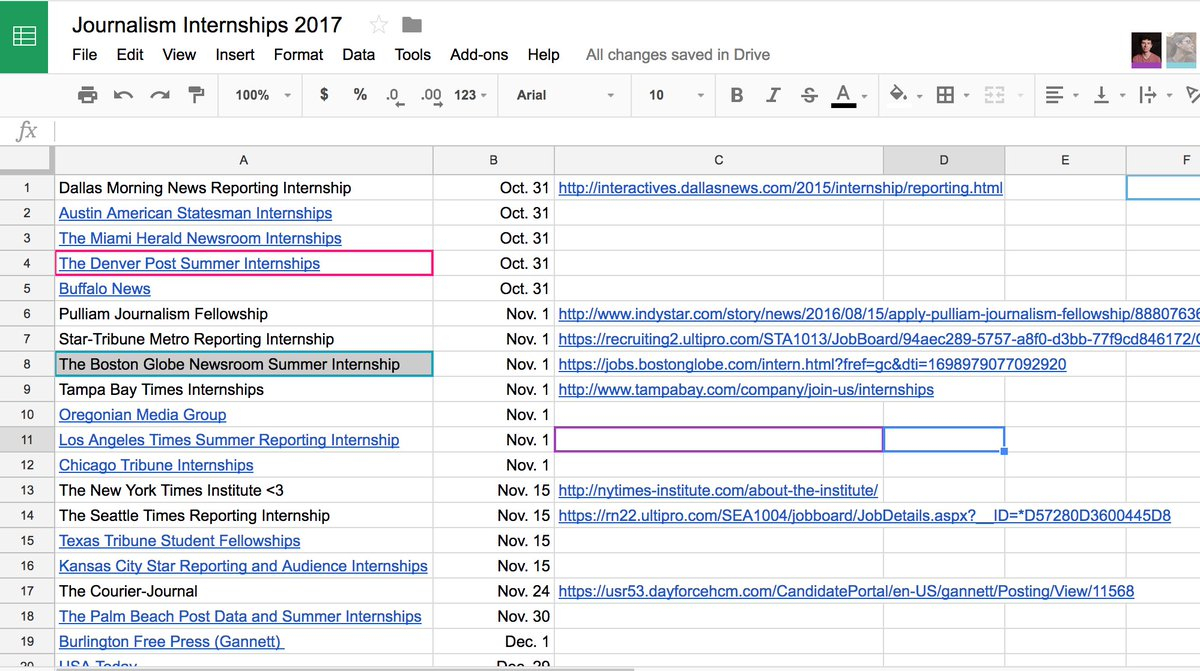Click the merge cells icon
Viewport: 1200px width, 671px height.
(x=994, y=95)
